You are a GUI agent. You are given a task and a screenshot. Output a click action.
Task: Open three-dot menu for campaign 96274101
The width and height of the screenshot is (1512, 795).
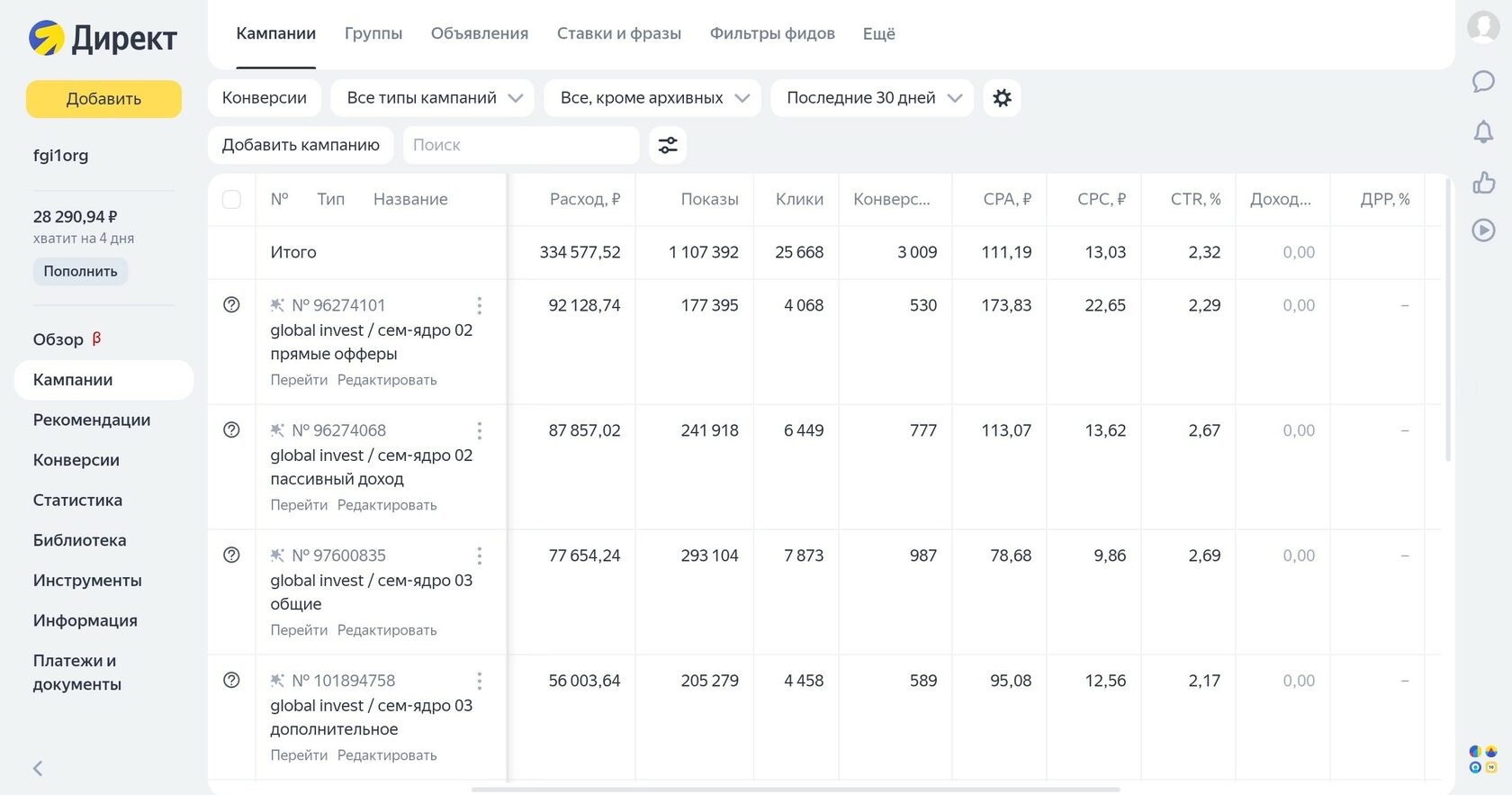[479, 306]
